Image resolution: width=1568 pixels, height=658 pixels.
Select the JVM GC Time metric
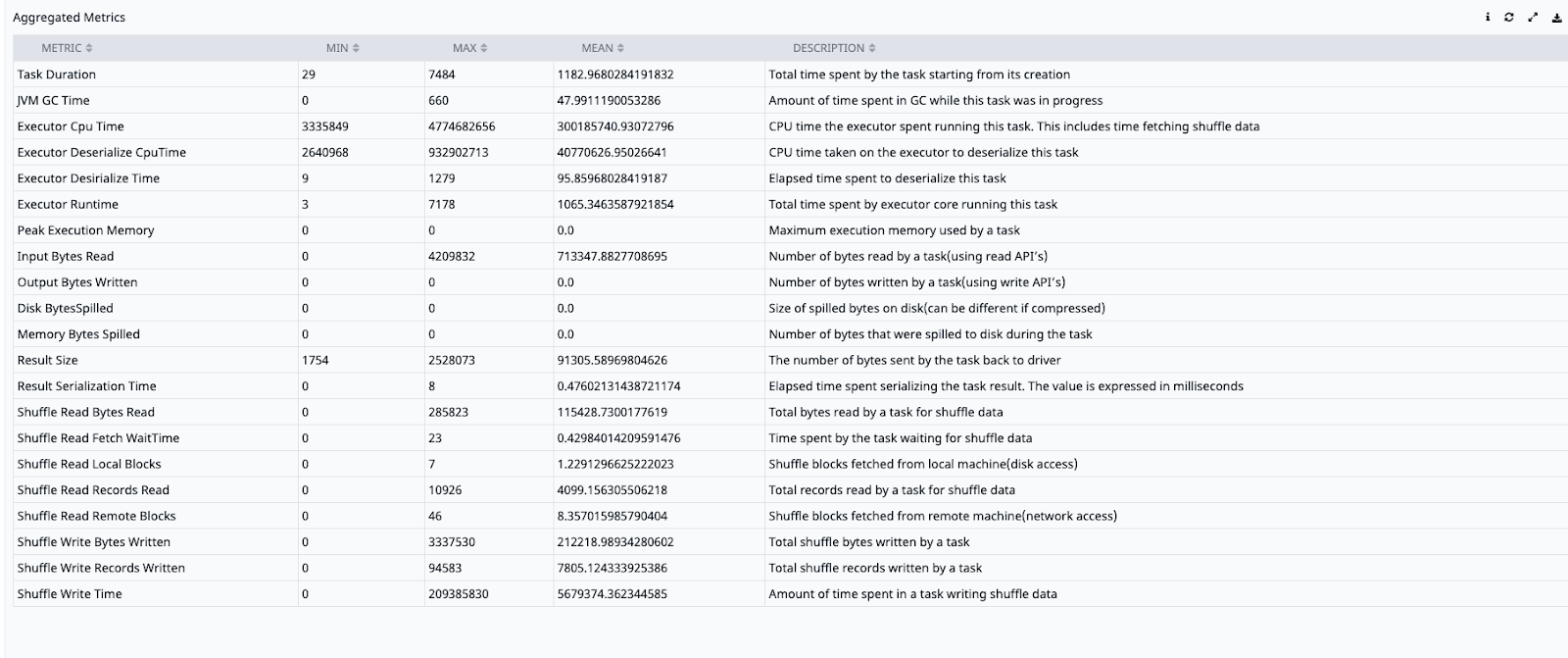(53, 100)
